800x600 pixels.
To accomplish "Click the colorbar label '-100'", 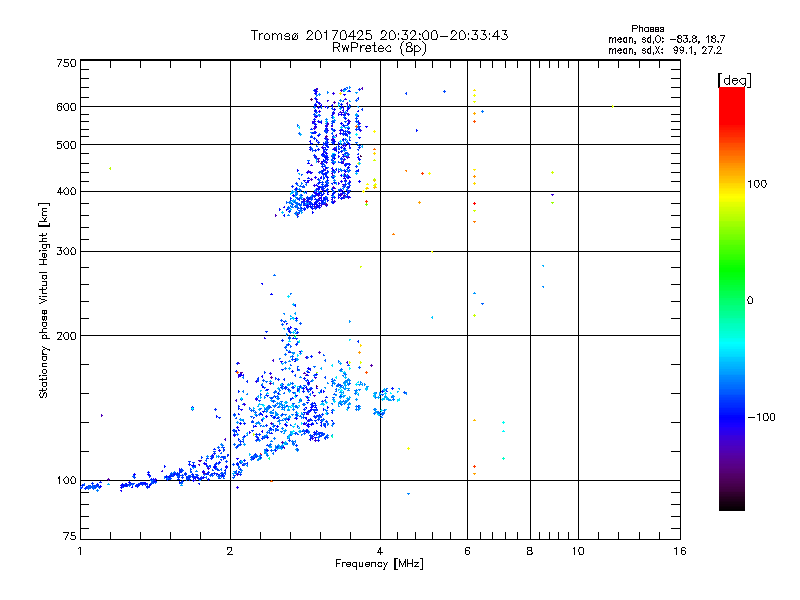I will click(761, 417).
